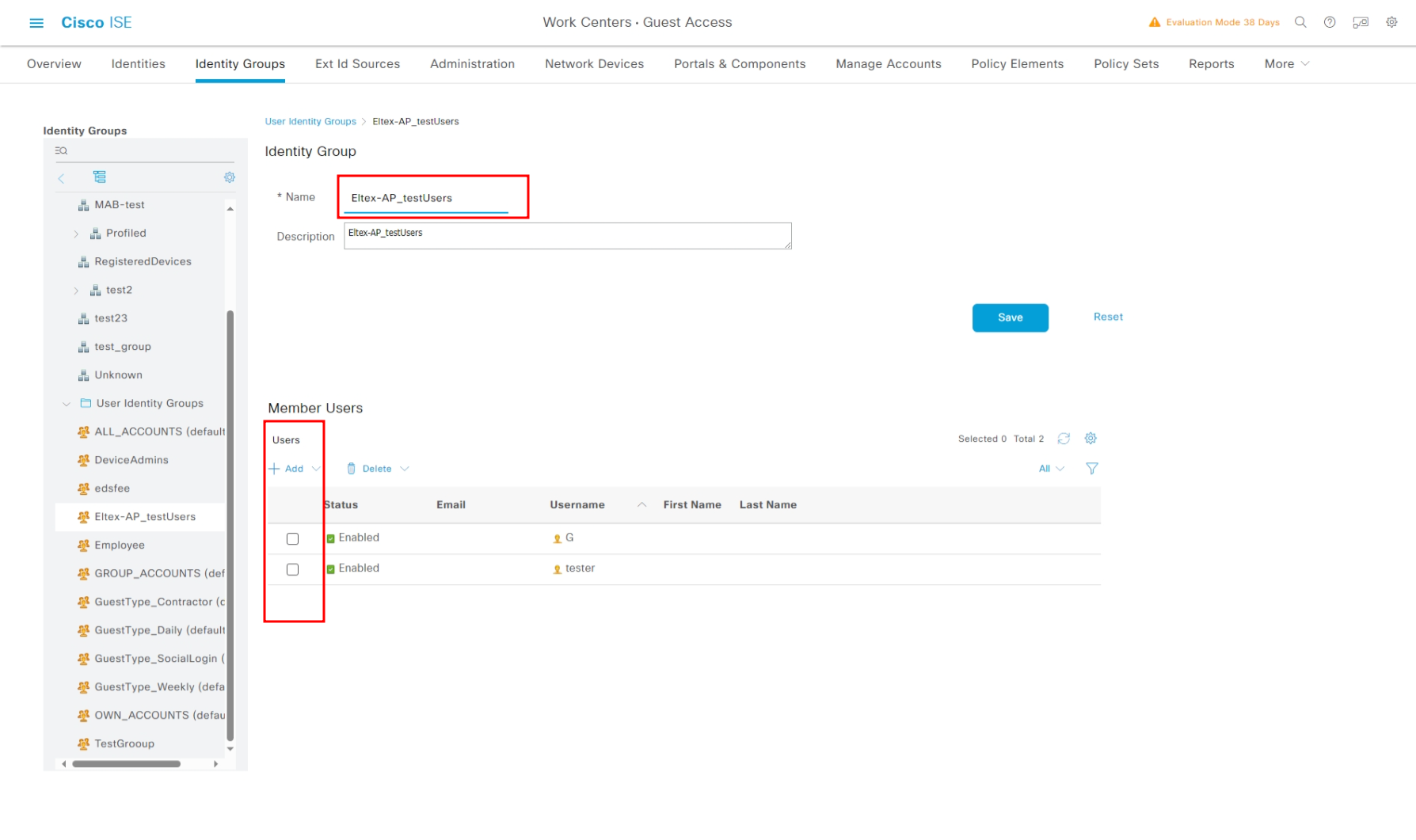Screen dimensions: 1416x840
Task: Check the box for user G
Action: pyautogui.click(x=293, y=538)
